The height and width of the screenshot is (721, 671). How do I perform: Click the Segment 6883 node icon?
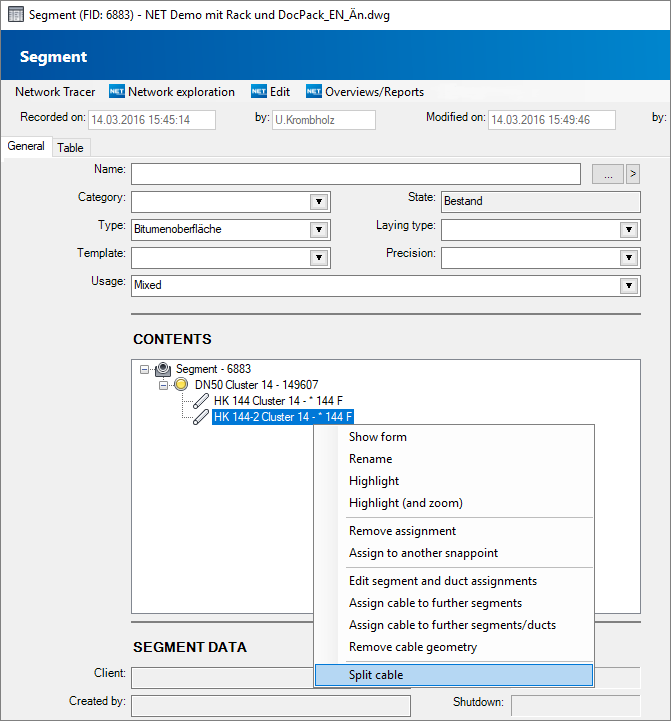(163, 369)
